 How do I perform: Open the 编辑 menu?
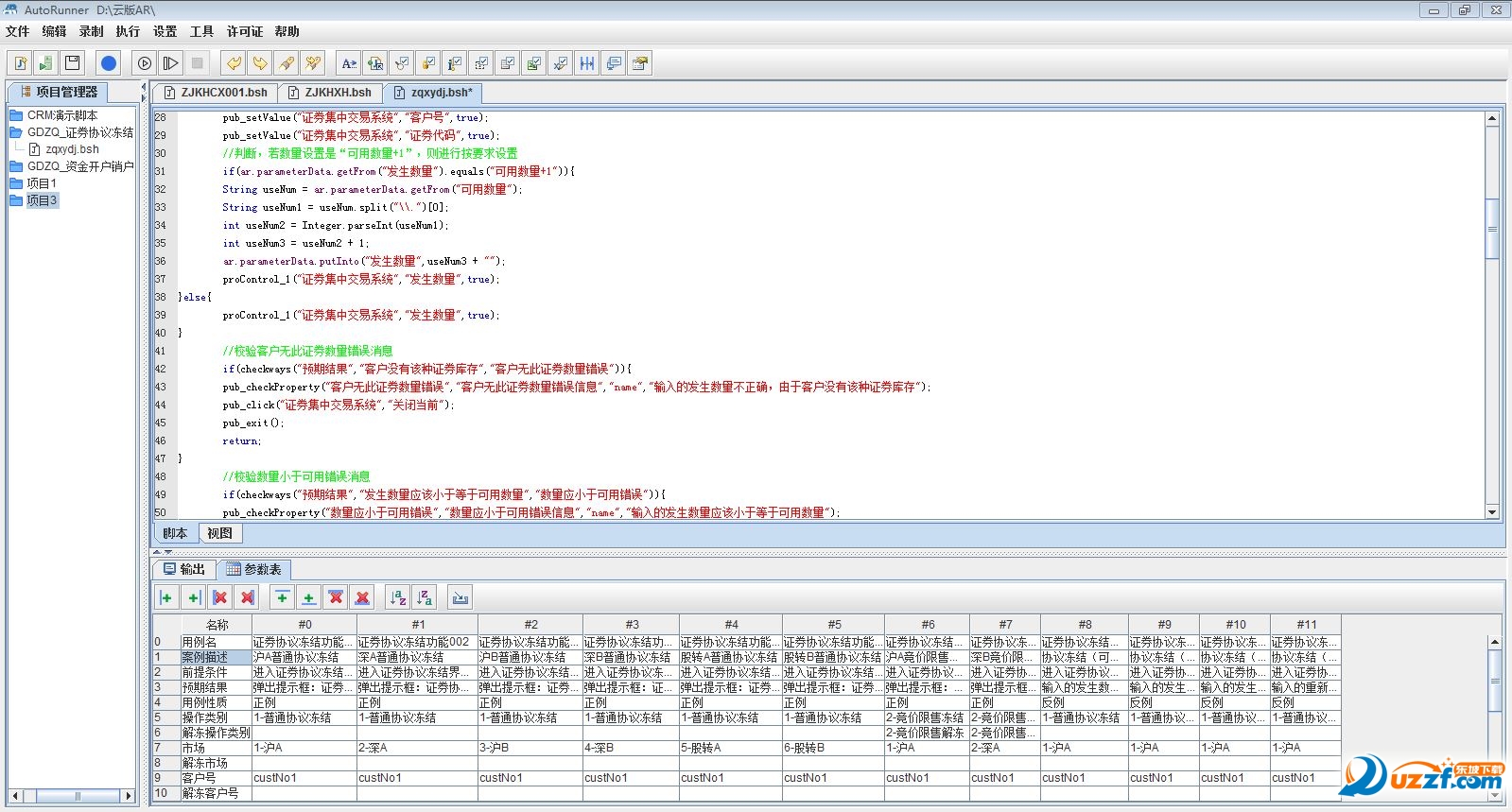[x=55, y=31]
